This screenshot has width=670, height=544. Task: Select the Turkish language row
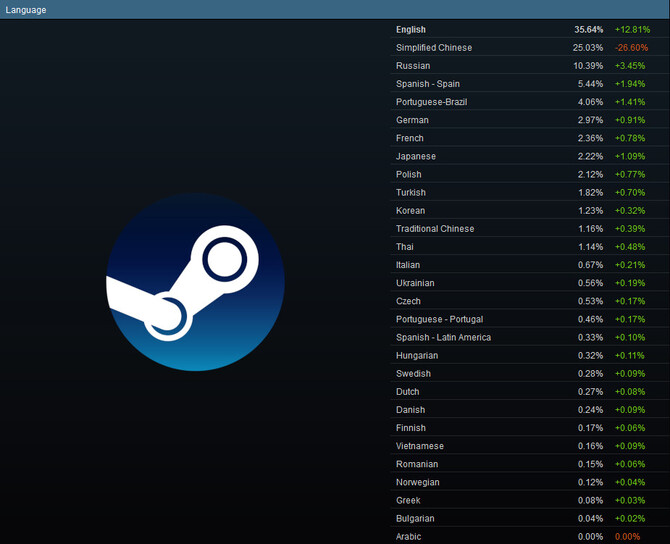[530, 192]
